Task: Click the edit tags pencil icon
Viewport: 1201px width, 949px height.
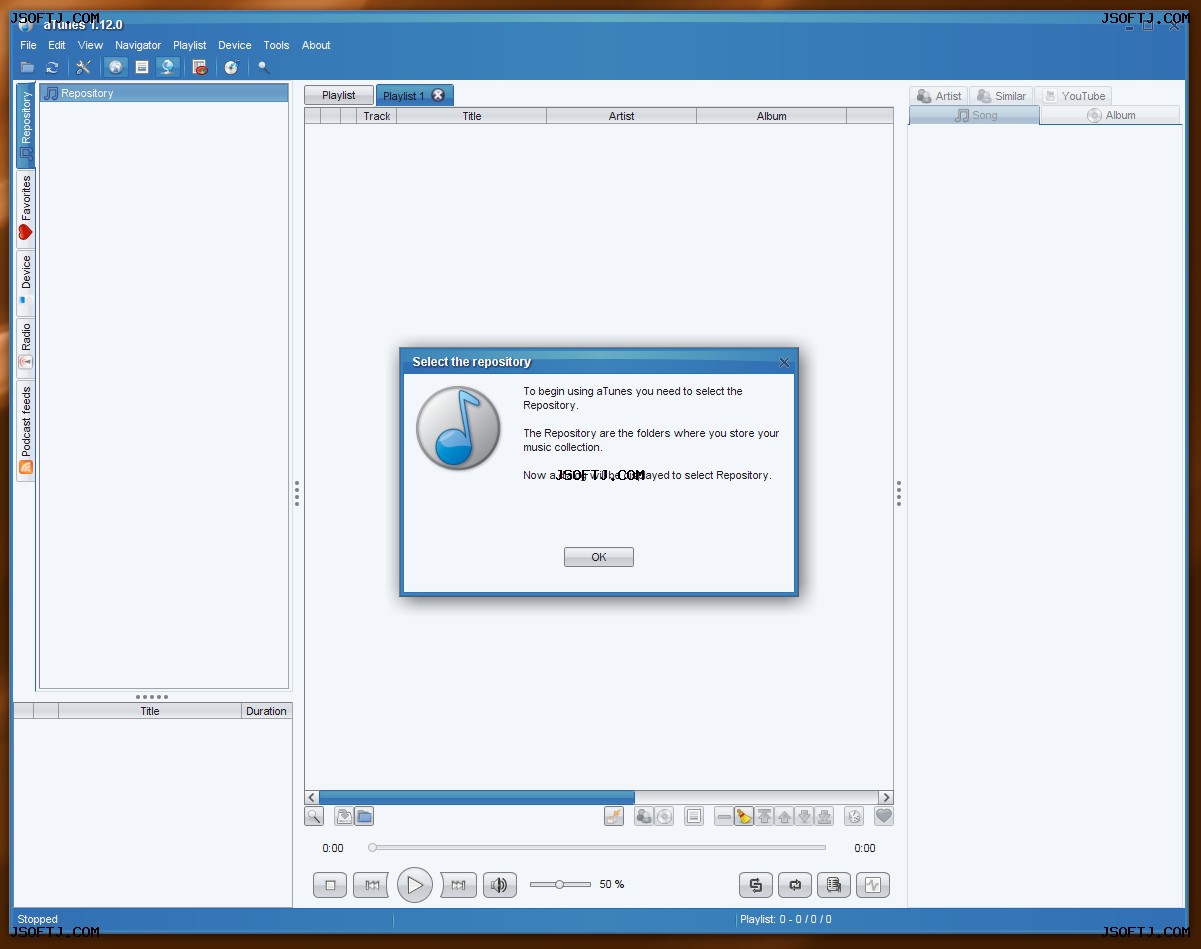Action: coord(614,816)
